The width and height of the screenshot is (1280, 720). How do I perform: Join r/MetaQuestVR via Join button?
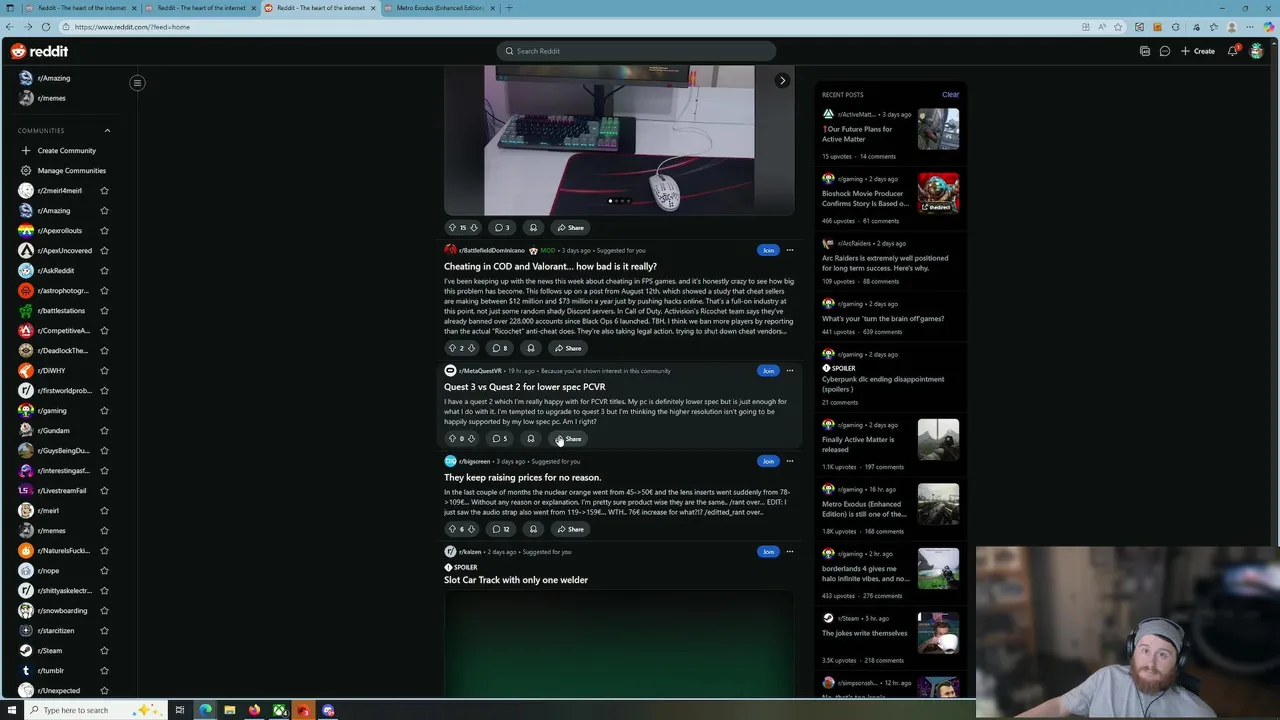coord(768,371)
